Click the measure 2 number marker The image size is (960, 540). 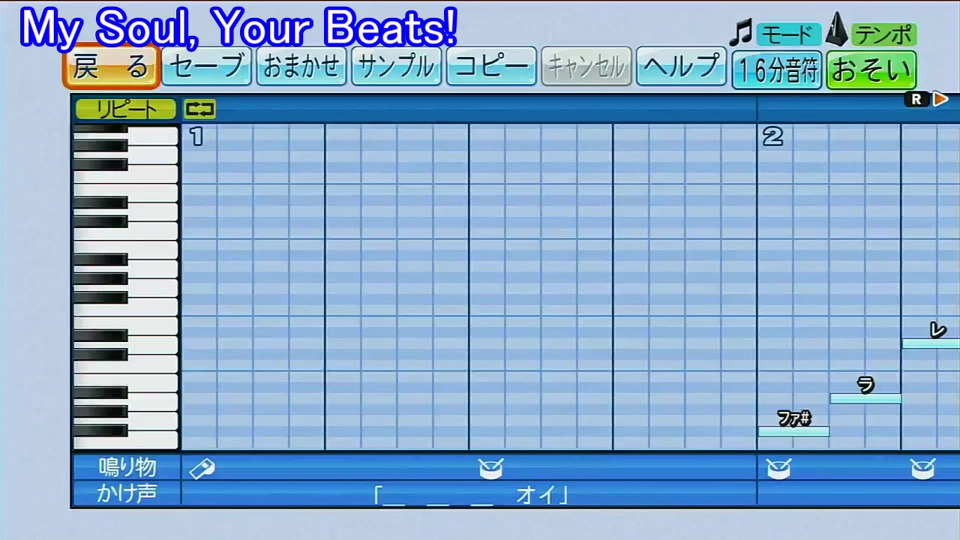point(773,136)
